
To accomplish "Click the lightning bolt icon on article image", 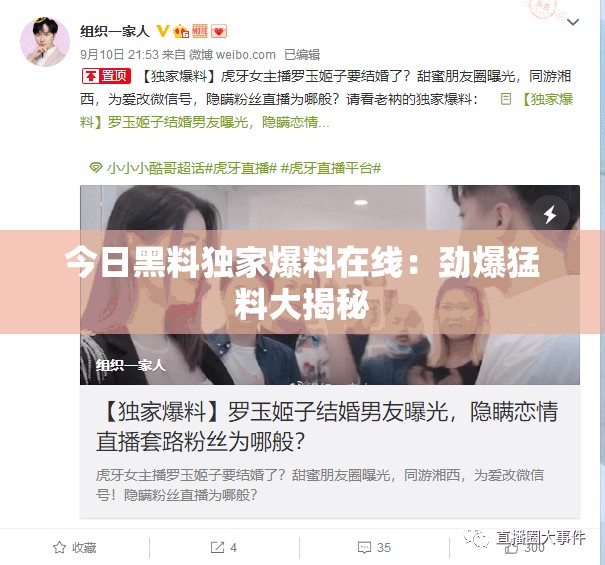I will coord(550,214).
